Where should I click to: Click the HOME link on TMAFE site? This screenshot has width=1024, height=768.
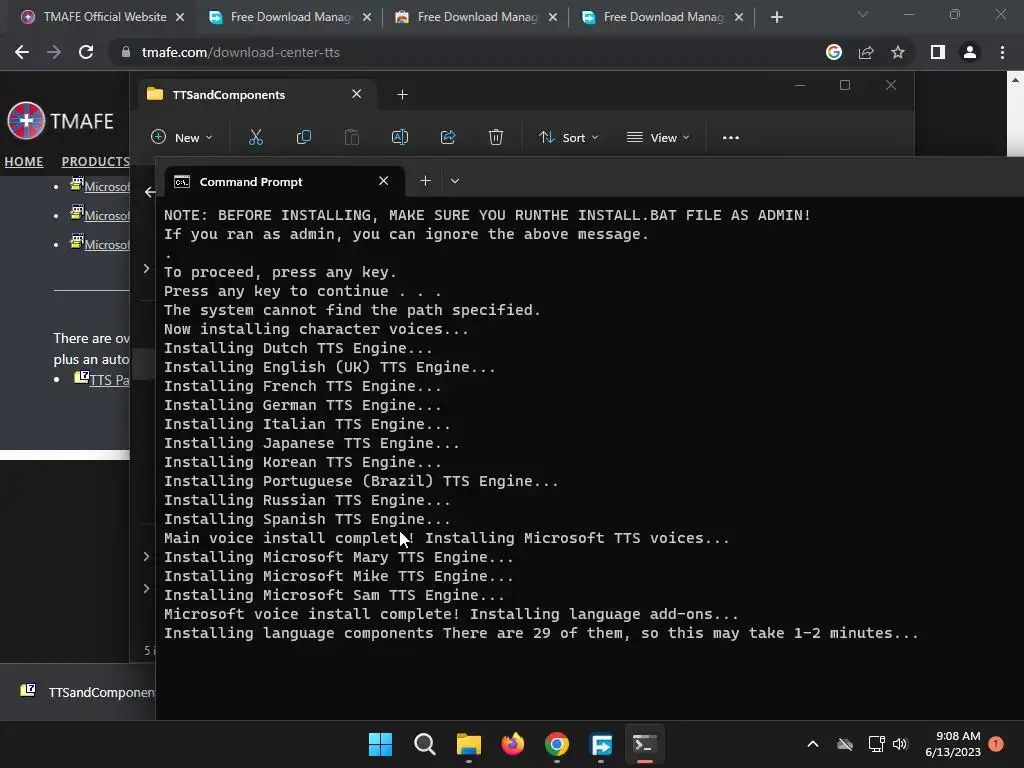24,161
